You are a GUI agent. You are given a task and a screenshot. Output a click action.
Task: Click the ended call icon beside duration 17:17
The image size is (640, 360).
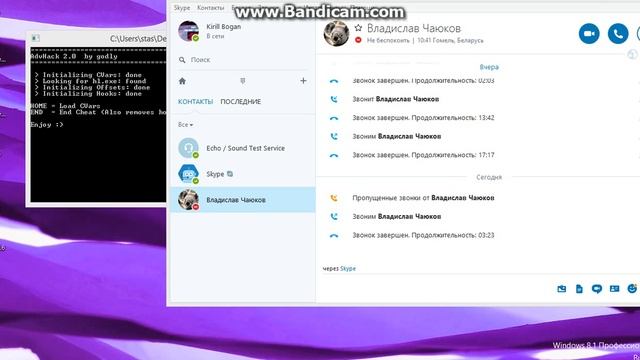coord(334,155)
